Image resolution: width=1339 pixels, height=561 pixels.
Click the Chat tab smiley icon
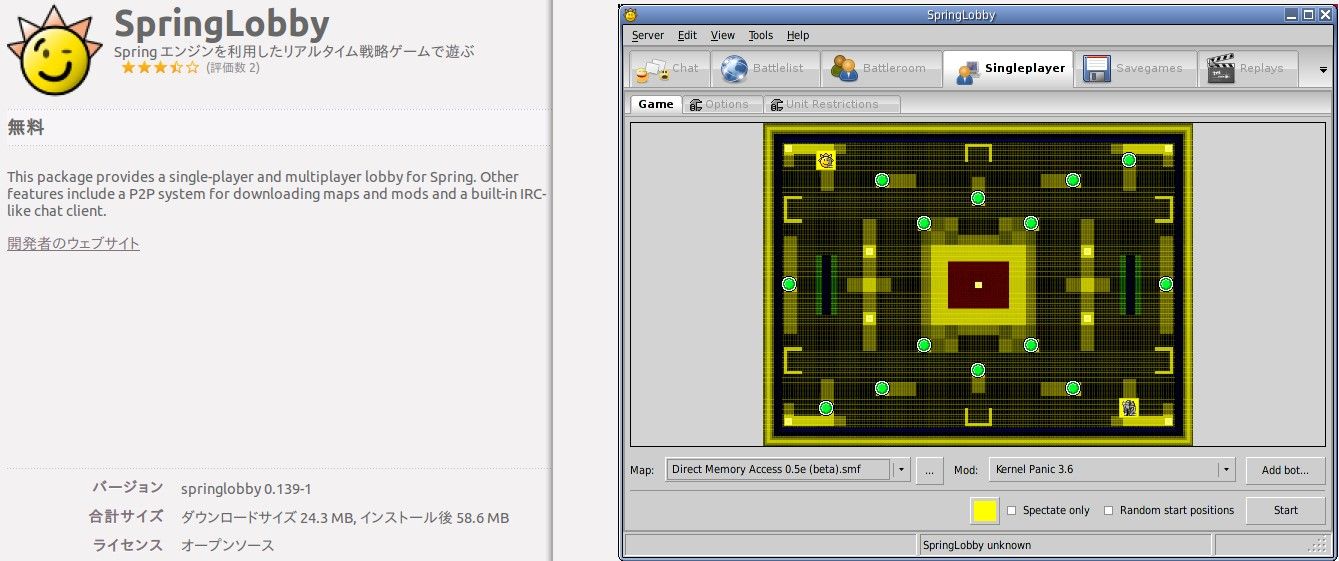click(651, 70)
